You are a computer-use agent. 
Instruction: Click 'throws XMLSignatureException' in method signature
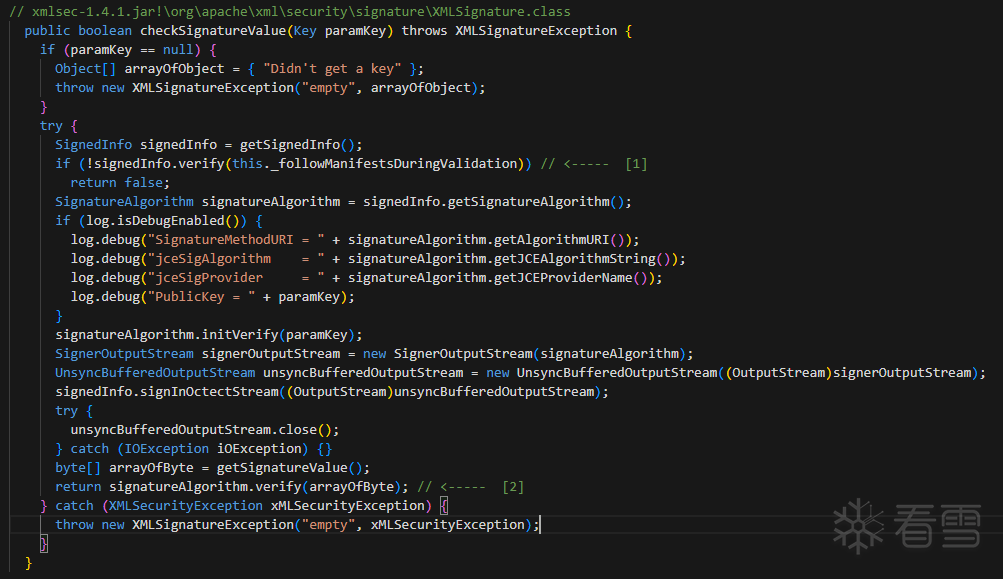click(509, 31)
